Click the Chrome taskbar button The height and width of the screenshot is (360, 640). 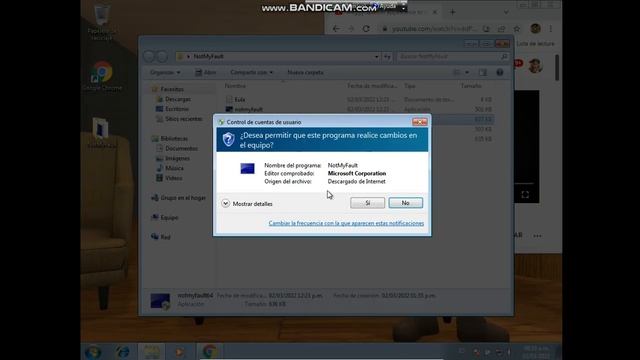click(210, 352)
